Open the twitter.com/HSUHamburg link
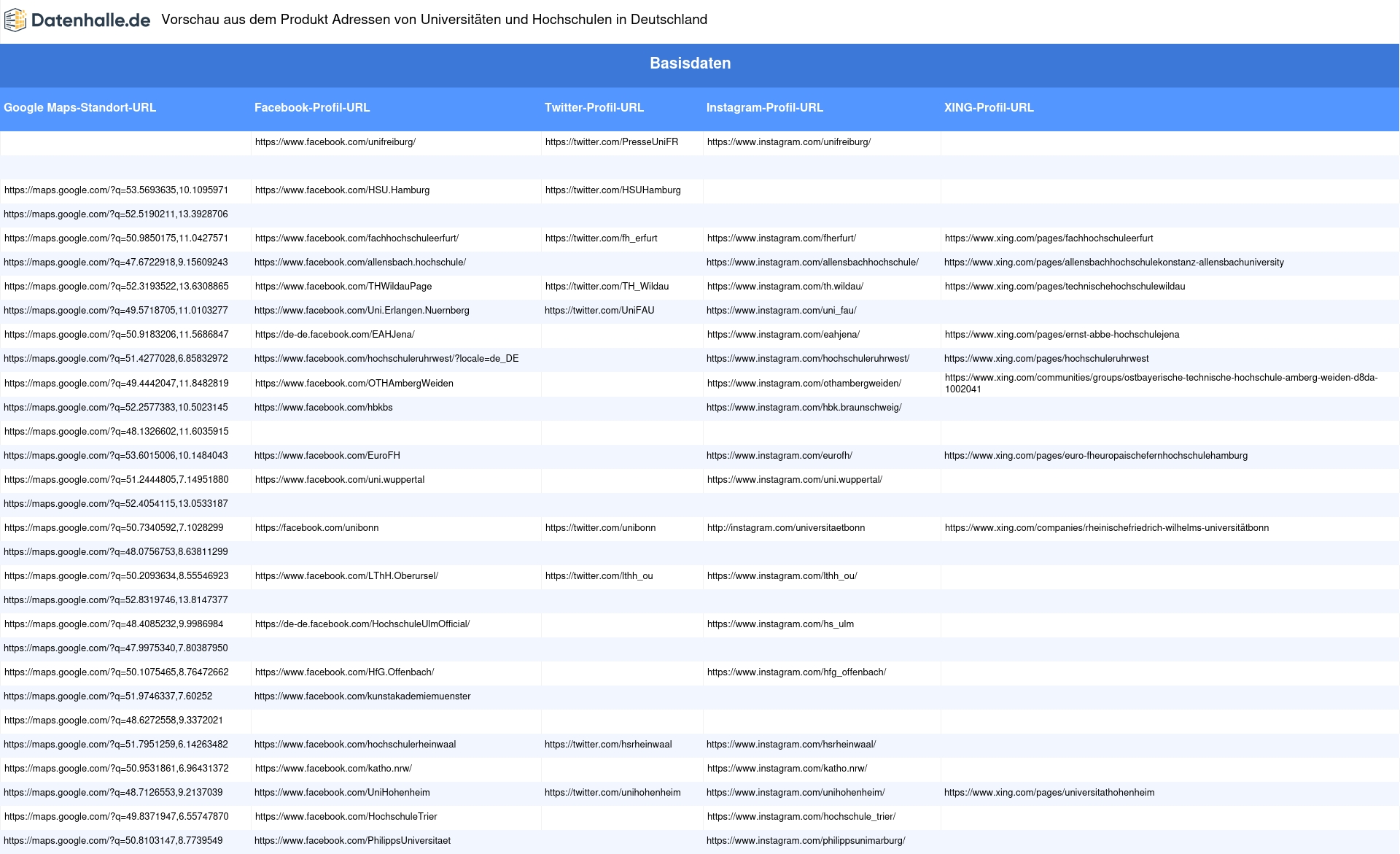1400x854 pixels. point(613,190)
